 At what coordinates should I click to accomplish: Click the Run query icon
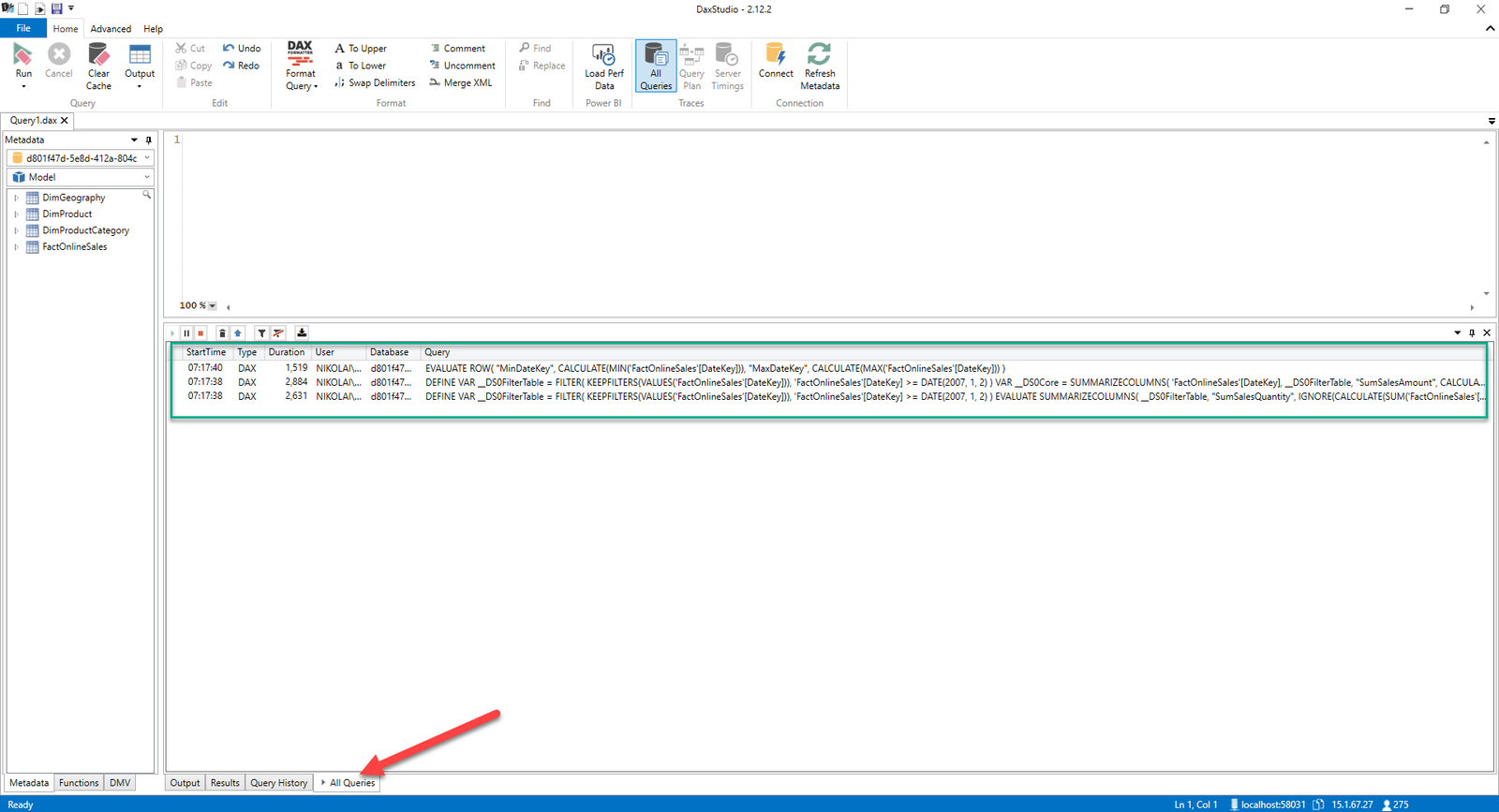pyautogui.click(x=23, y=56)
